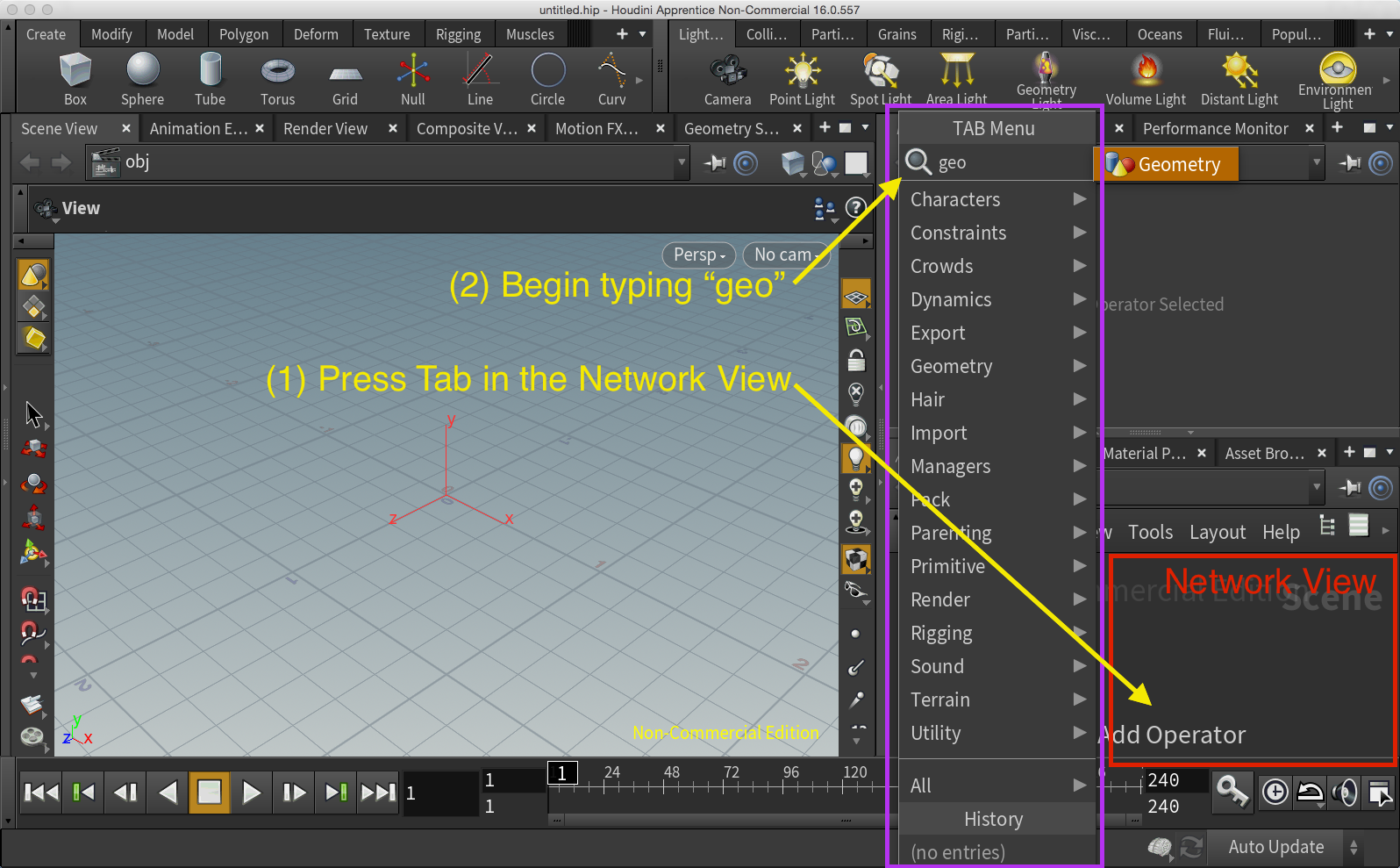Toggle the Auto Update mode button
The height and width of the screenshot is (868, 1400).
(x=1275, y=847)
